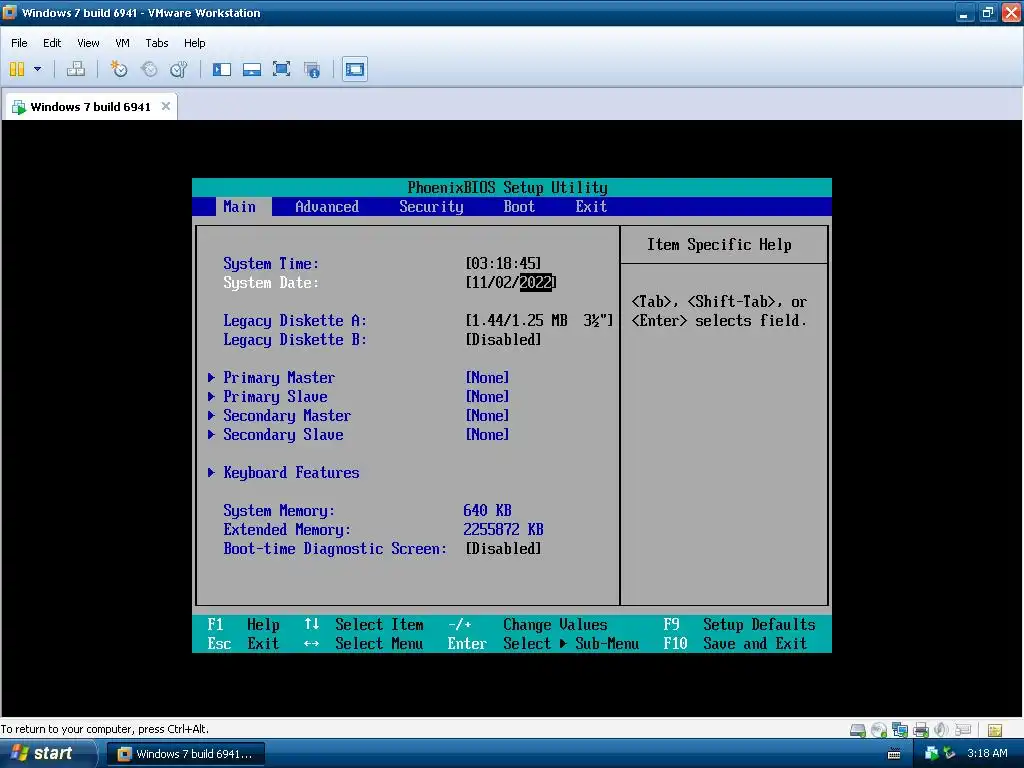Switch to the BIOS Main tab

240,206
